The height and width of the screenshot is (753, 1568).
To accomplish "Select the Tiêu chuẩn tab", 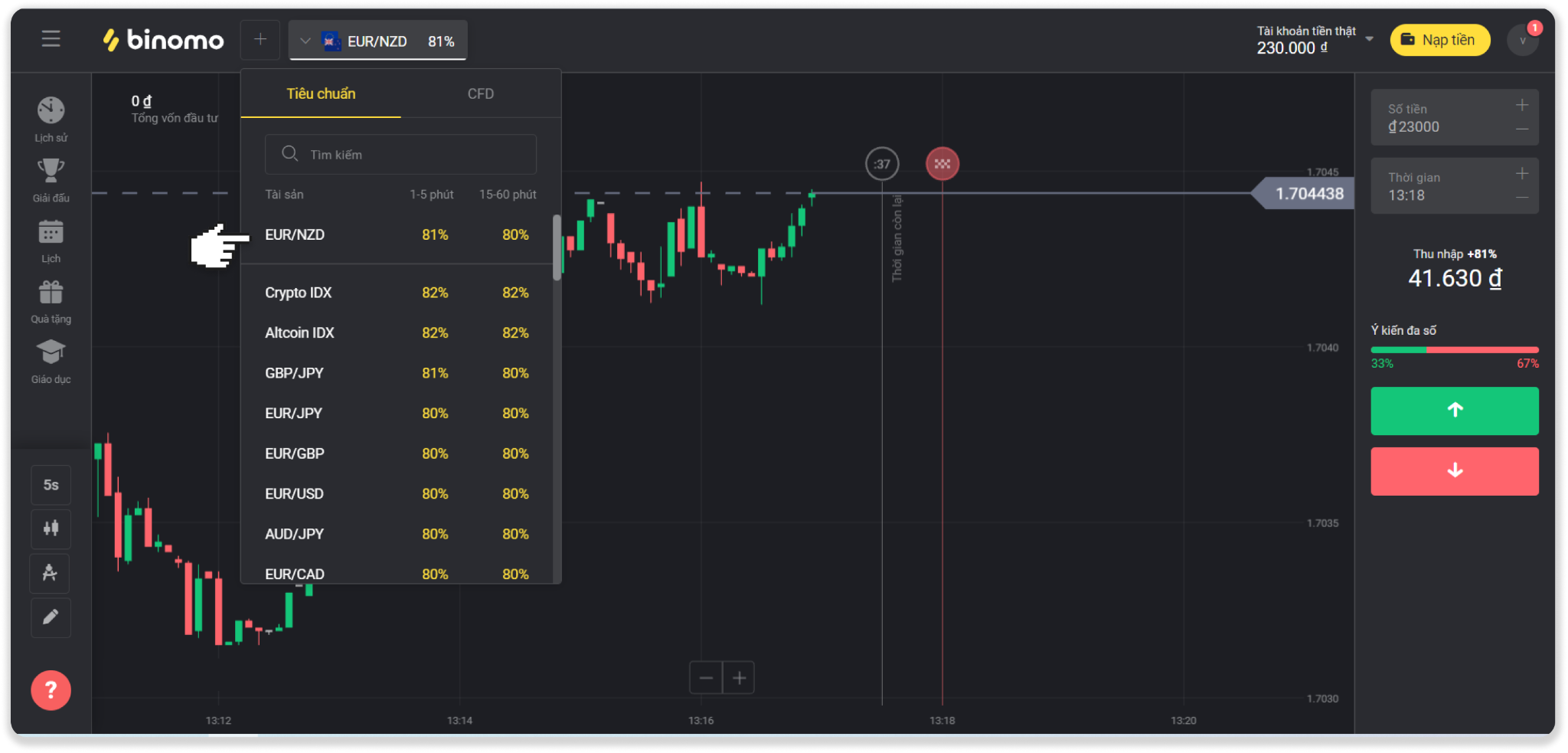I will tap(321, 94).
